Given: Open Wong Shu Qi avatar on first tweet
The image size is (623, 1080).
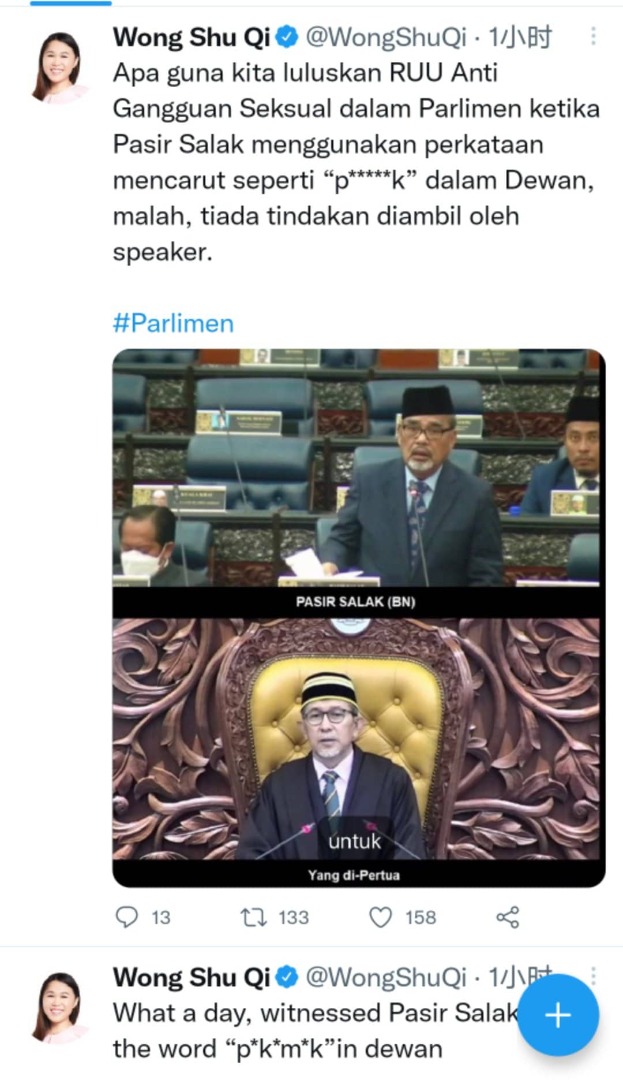Looking at the screenshot, I should pyautogui.click(x=60, y=68).
